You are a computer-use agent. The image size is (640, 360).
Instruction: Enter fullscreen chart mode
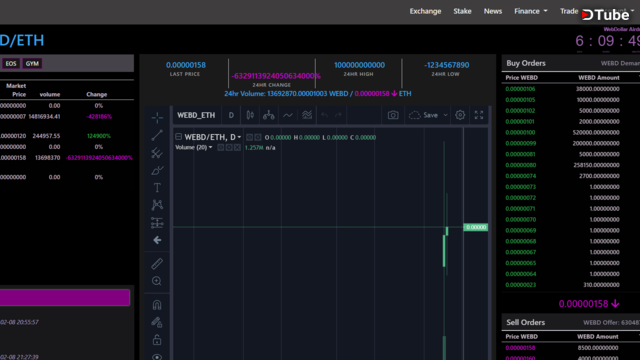tap(479, 116)
